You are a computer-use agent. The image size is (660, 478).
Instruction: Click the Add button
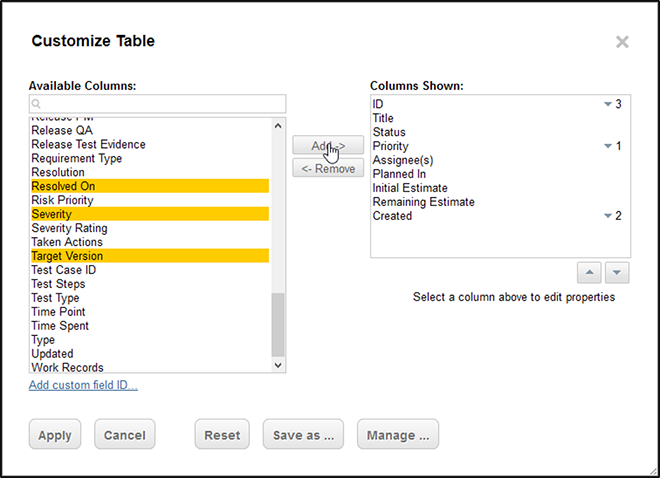pos(327,146)
